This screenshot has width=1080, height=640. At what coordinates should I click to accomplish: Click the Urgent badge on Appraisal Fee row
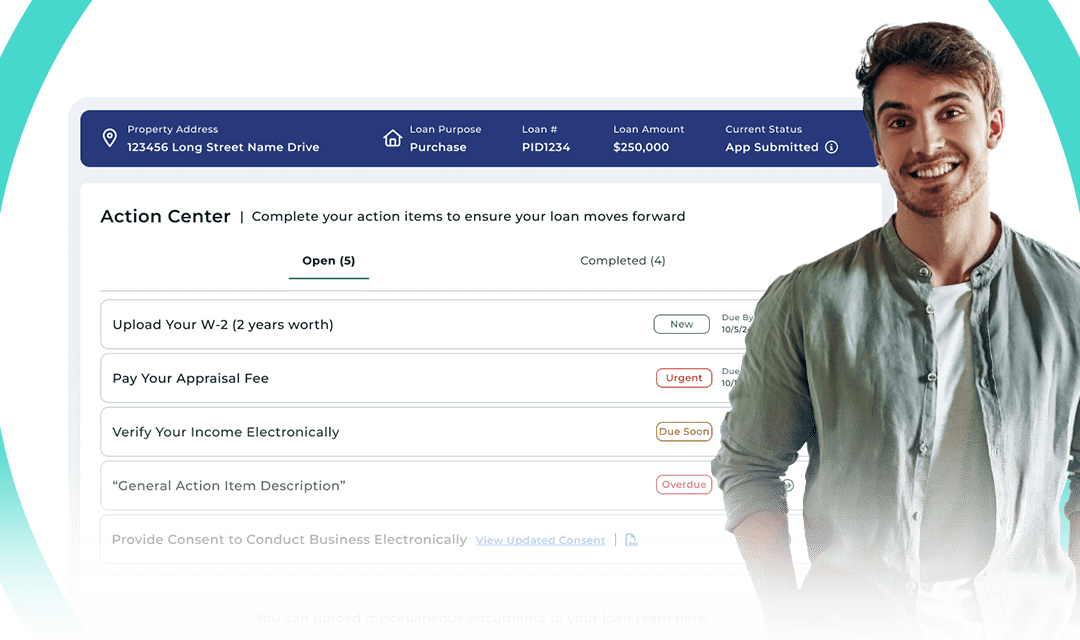coord(684,378)
